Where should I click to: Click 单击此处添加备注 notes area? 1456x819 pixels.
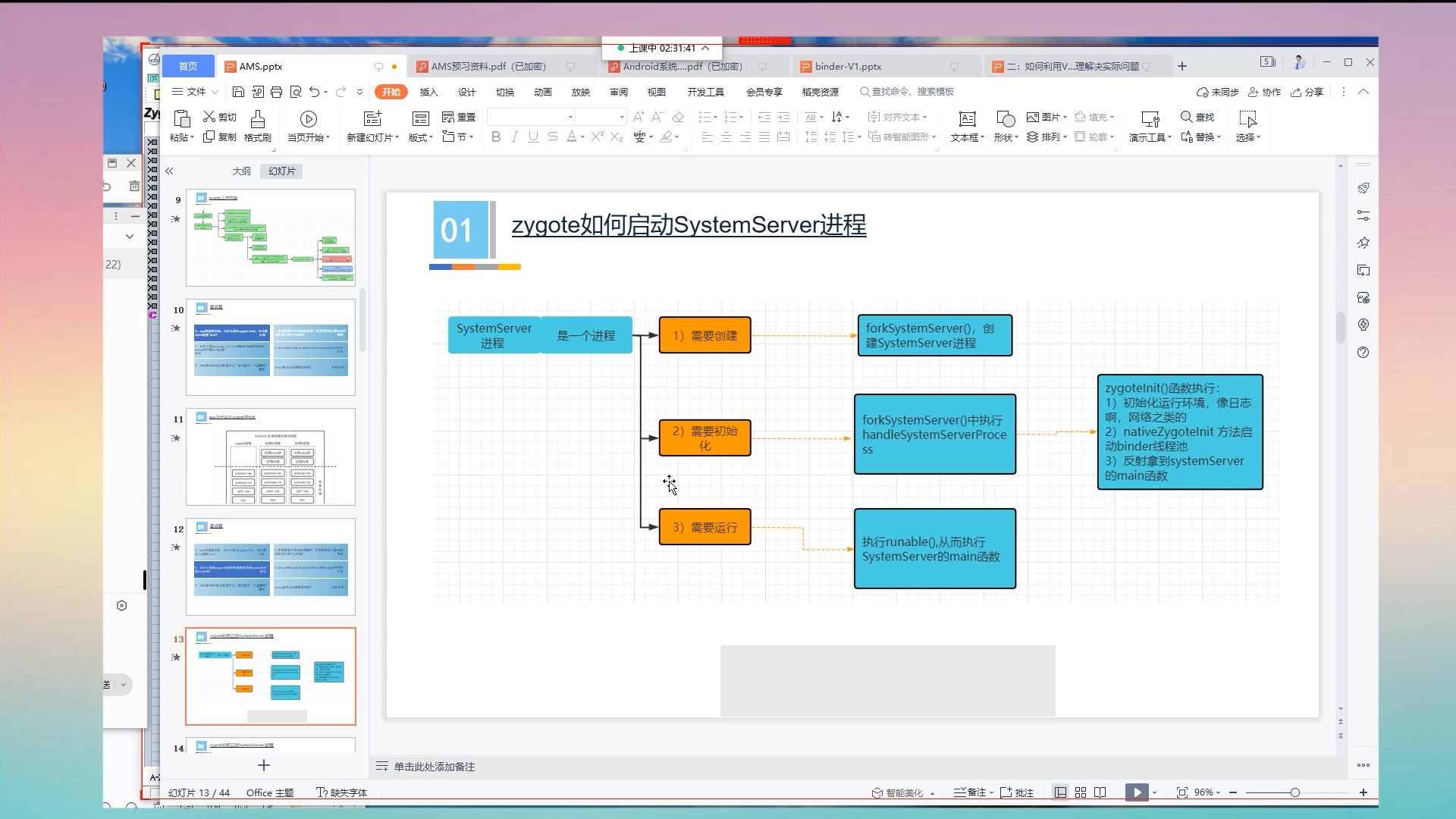coord(434,767)
